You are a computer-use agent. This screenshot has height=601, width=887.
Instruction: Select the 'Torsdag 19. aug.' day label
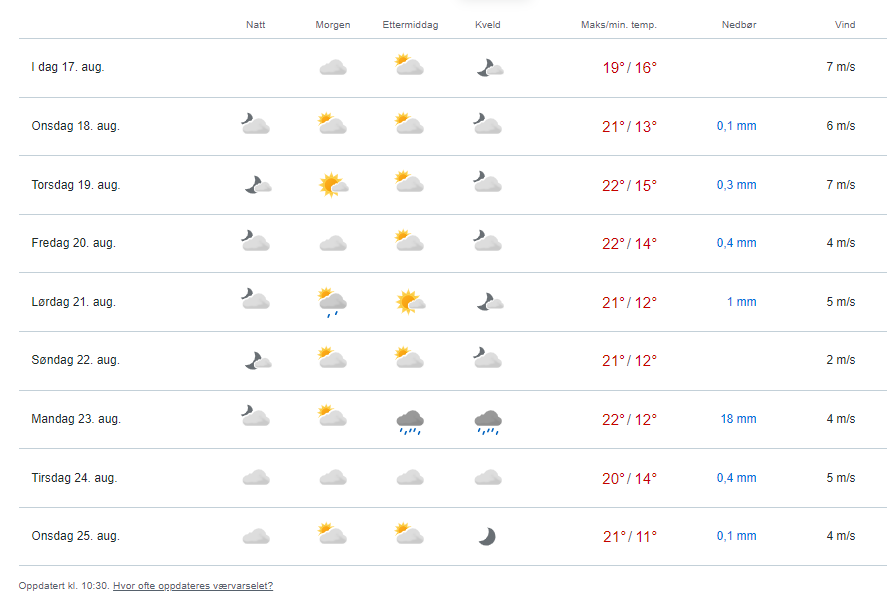coord(77,185)
